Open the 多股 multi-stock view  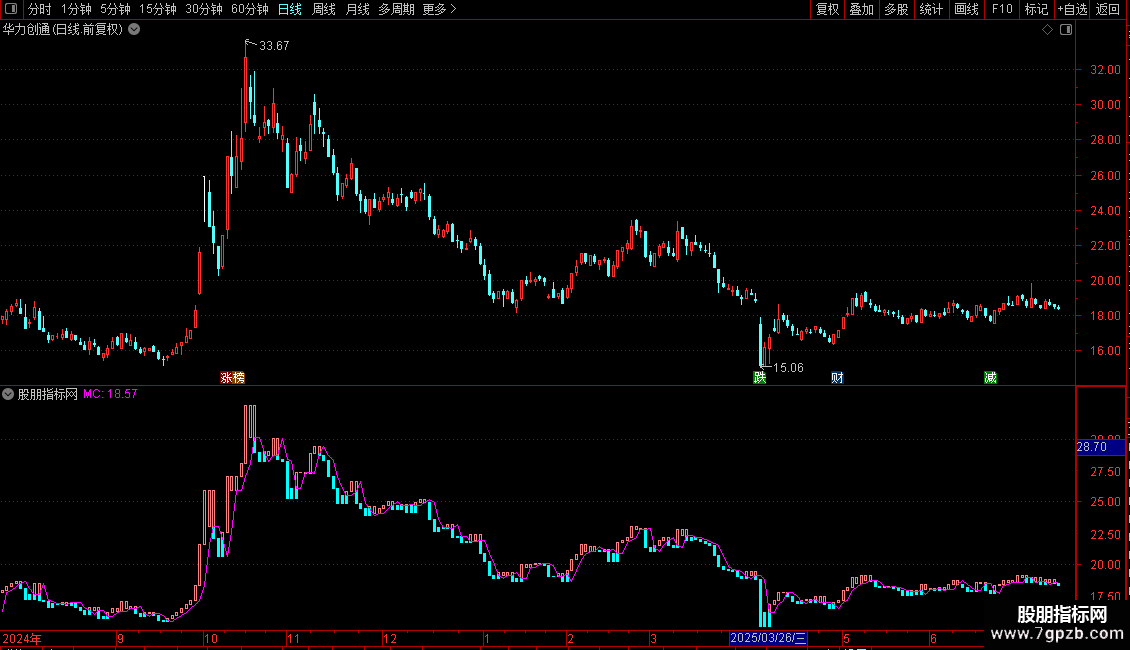[x=896, y=9]
